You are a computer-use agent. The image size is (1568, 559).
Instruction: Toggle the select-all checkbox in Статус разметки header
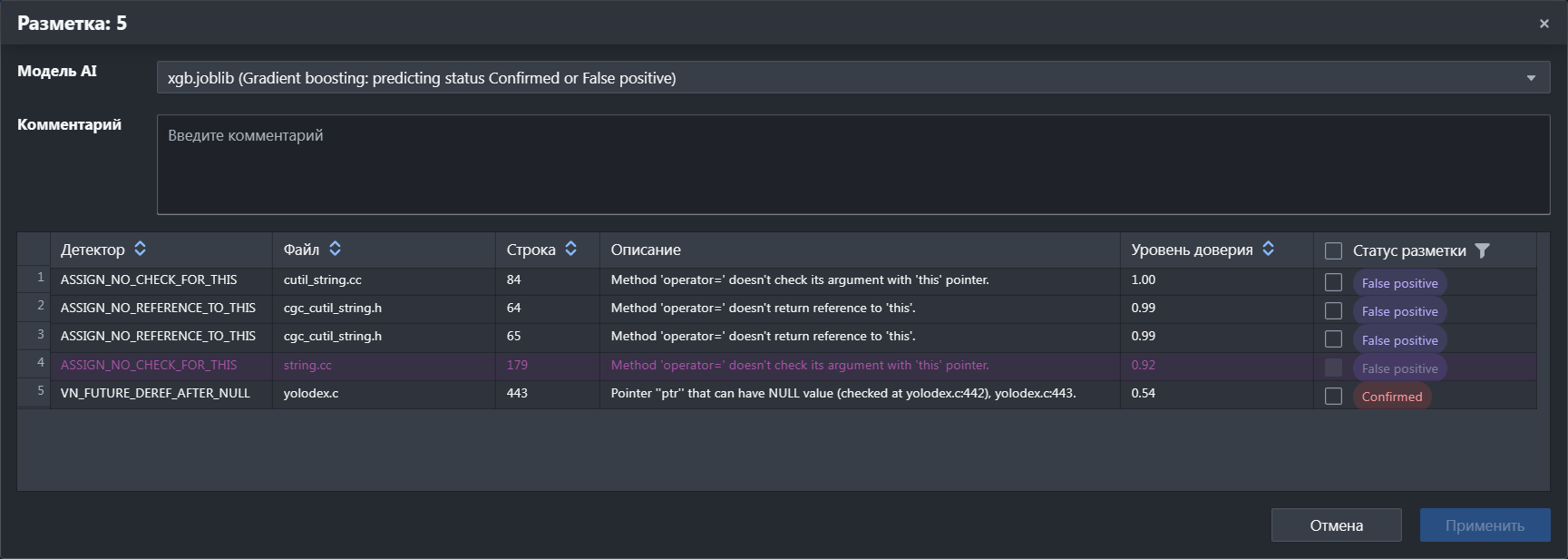click(1333, 250)
